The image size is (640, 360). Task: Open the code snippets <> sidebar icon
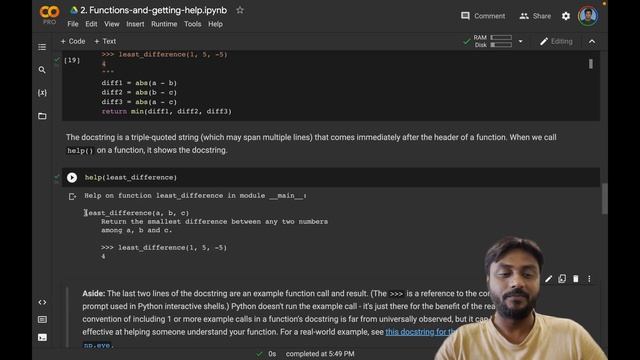(42, 302)
